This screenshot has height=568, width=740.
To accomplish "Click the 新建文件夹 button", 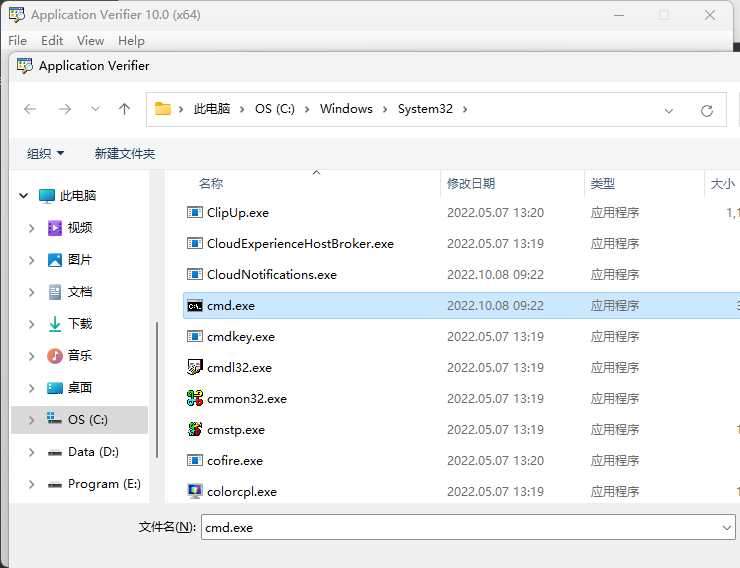I will click(125, 153).
